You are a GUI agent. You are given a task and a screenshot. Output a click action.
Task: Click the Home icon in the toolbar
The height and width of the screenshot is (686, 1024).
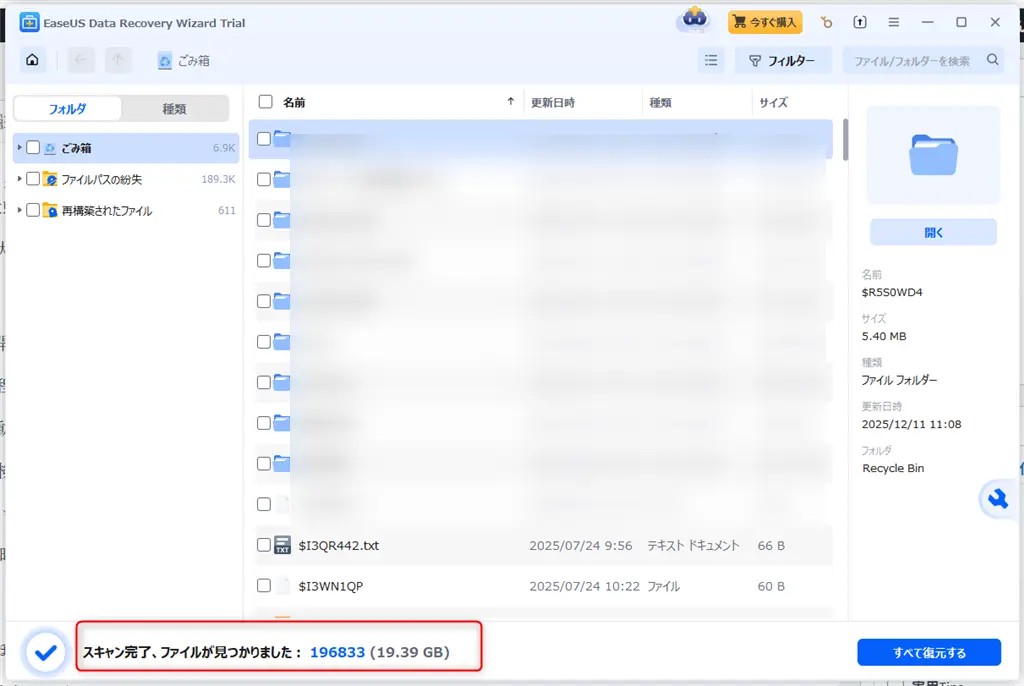coord(31,59)
